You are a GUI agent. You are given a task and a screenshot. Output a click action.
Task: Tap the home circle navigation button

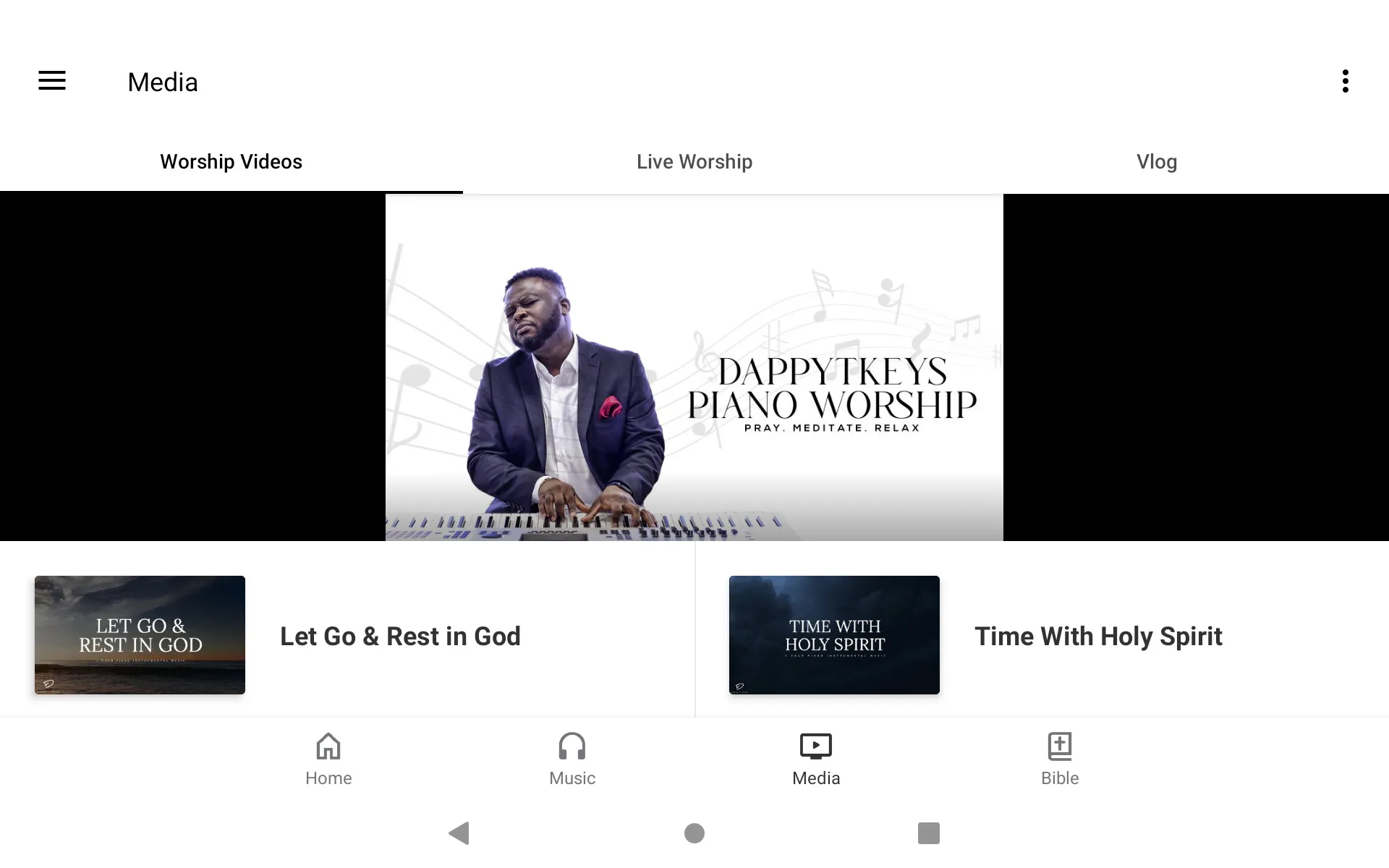694,833
